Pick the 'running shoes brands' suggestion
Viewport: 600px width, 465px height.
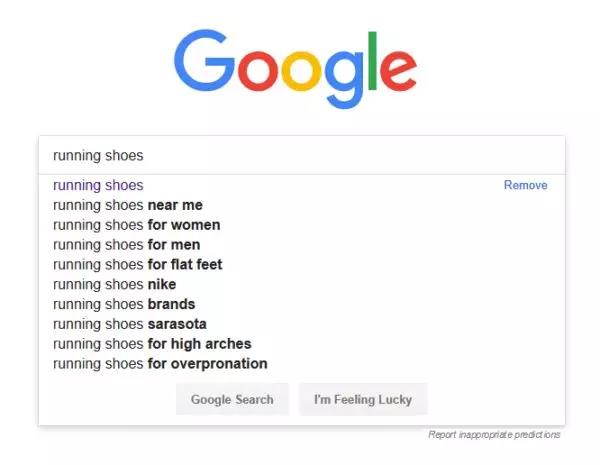[124, 304]
